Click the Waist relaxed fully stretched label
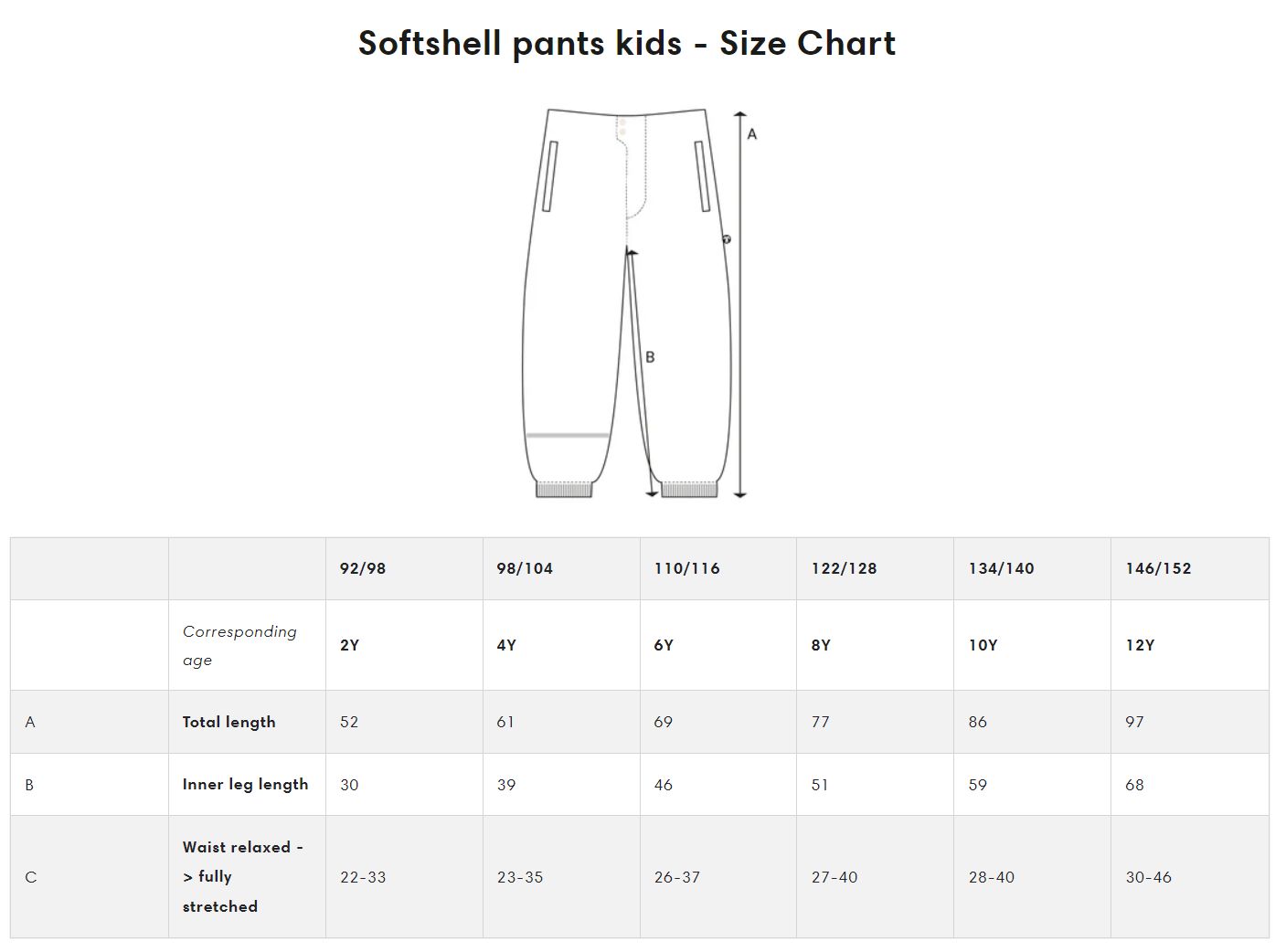Screen dimensions: 1286x952 click(242, 876)
